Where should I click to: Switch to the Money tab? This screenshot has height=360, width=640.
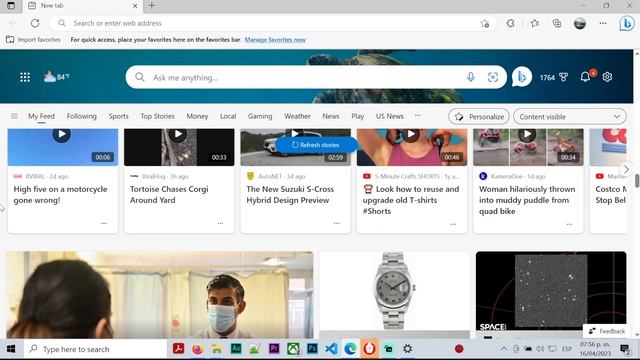tap(197, 116)
